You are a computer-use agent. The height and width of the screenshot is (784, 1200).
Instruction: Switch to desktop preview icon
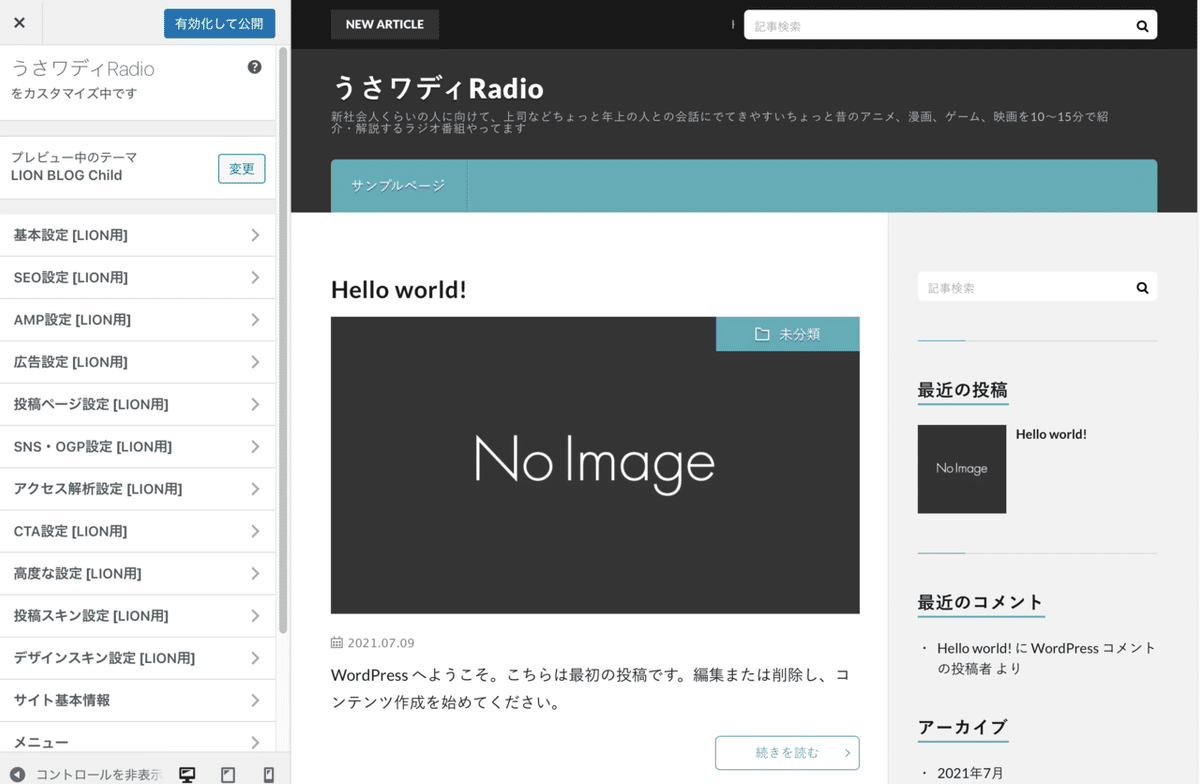pos(187,775)
